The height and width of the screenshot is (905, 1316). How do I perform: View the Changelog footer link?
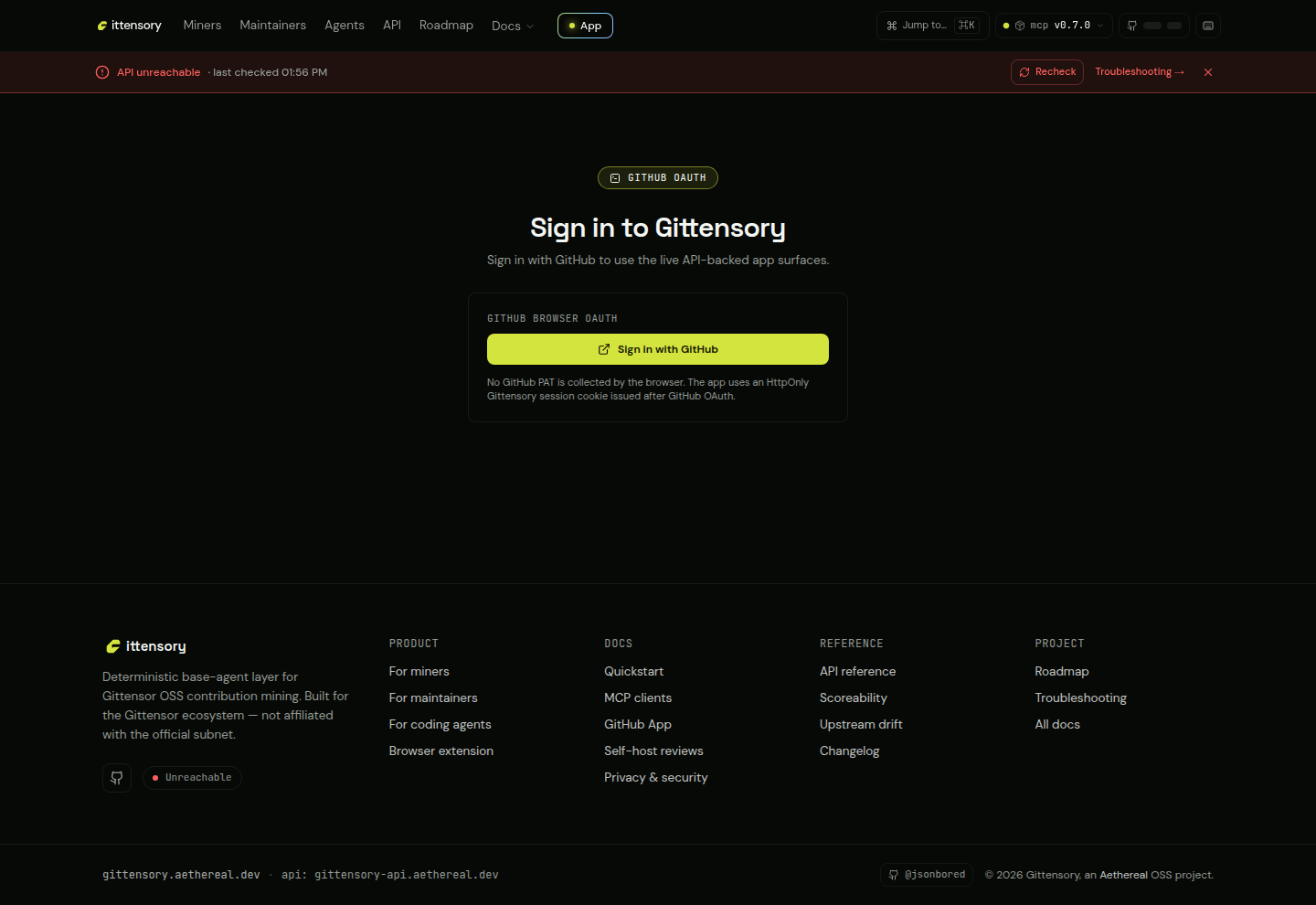(x=850, y=751)
